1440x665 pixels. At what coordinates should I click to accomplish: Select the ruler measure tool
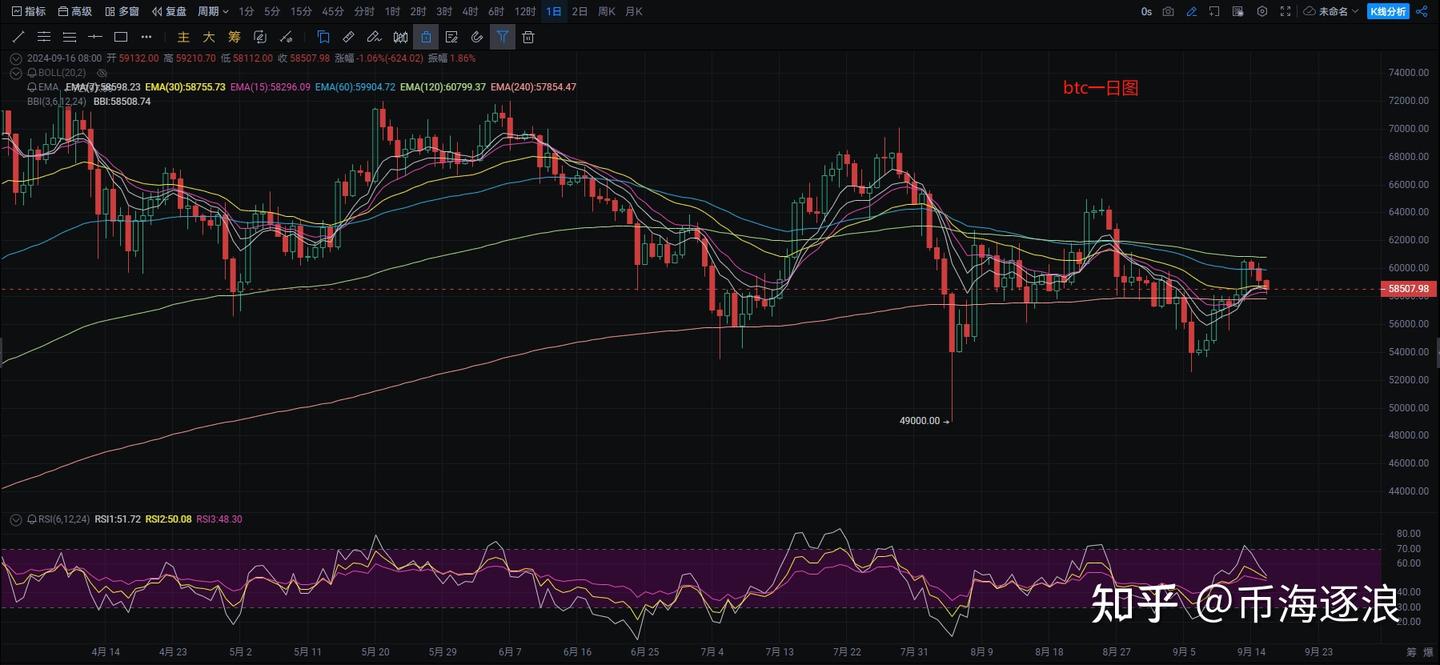pos(349,37)
